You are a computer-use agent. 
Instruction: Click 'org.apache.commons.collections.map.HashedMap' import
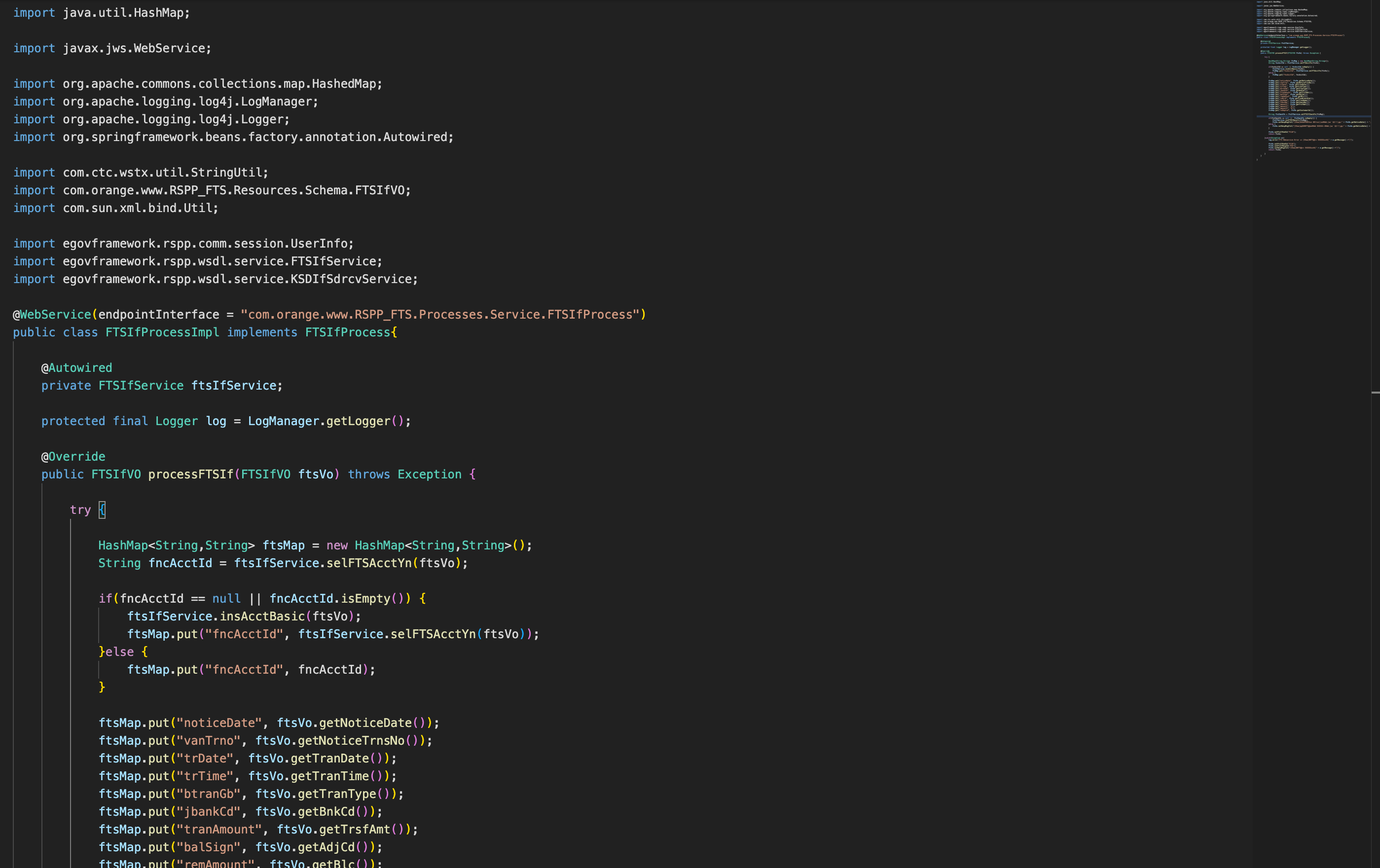coord(219,84)
